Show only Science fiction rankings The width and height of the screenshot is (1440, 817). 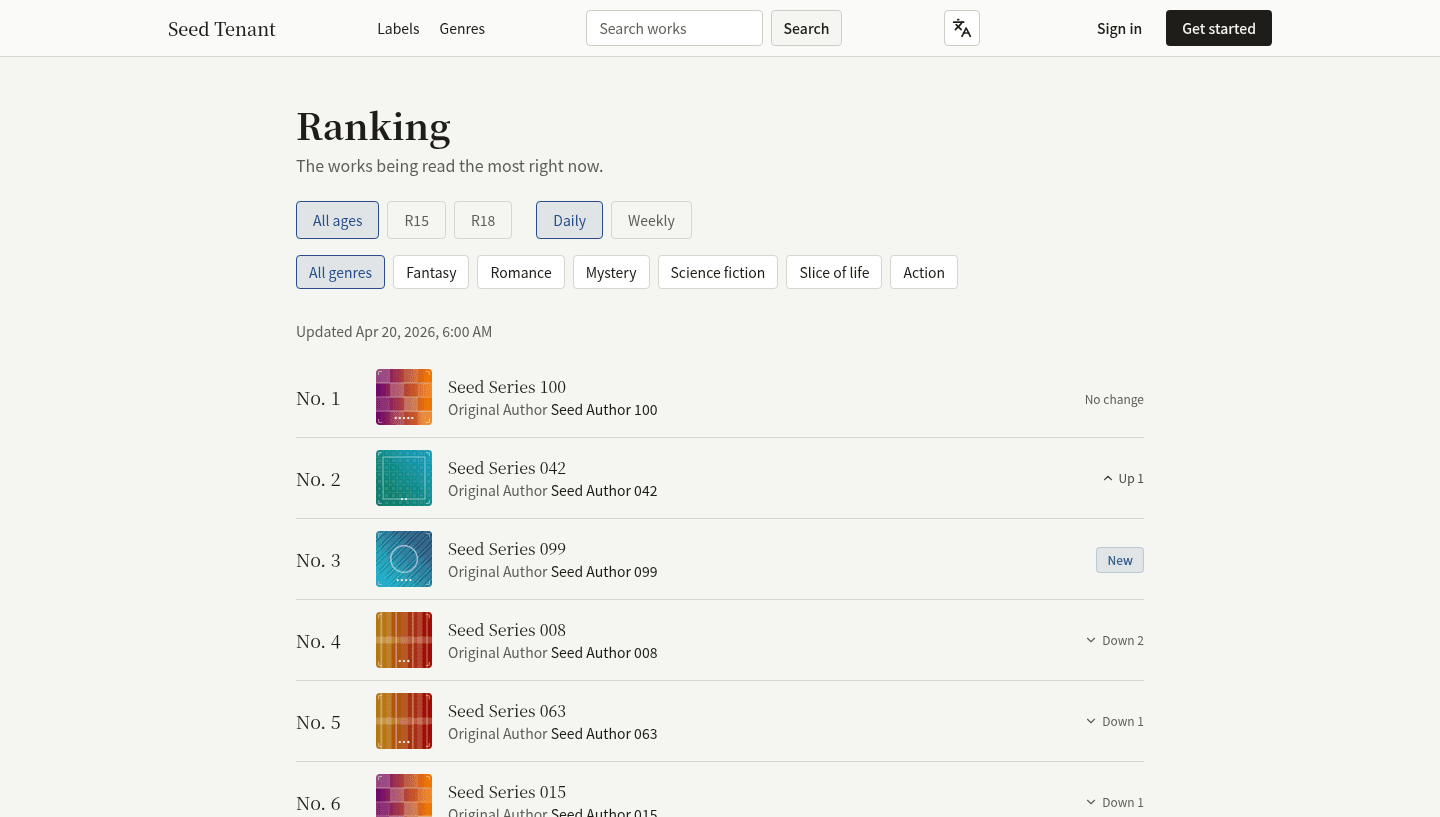tap(718, 272)
